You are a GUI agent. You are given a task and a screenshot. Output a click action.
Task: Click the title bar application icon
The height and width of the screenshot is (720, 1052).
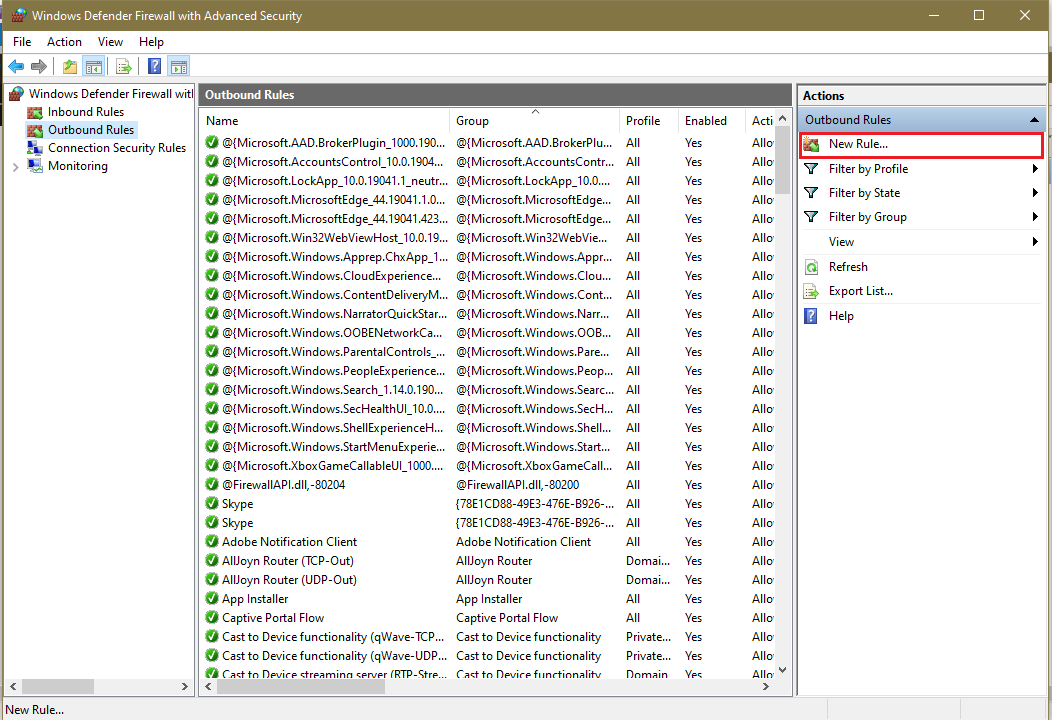pos(18,15)
